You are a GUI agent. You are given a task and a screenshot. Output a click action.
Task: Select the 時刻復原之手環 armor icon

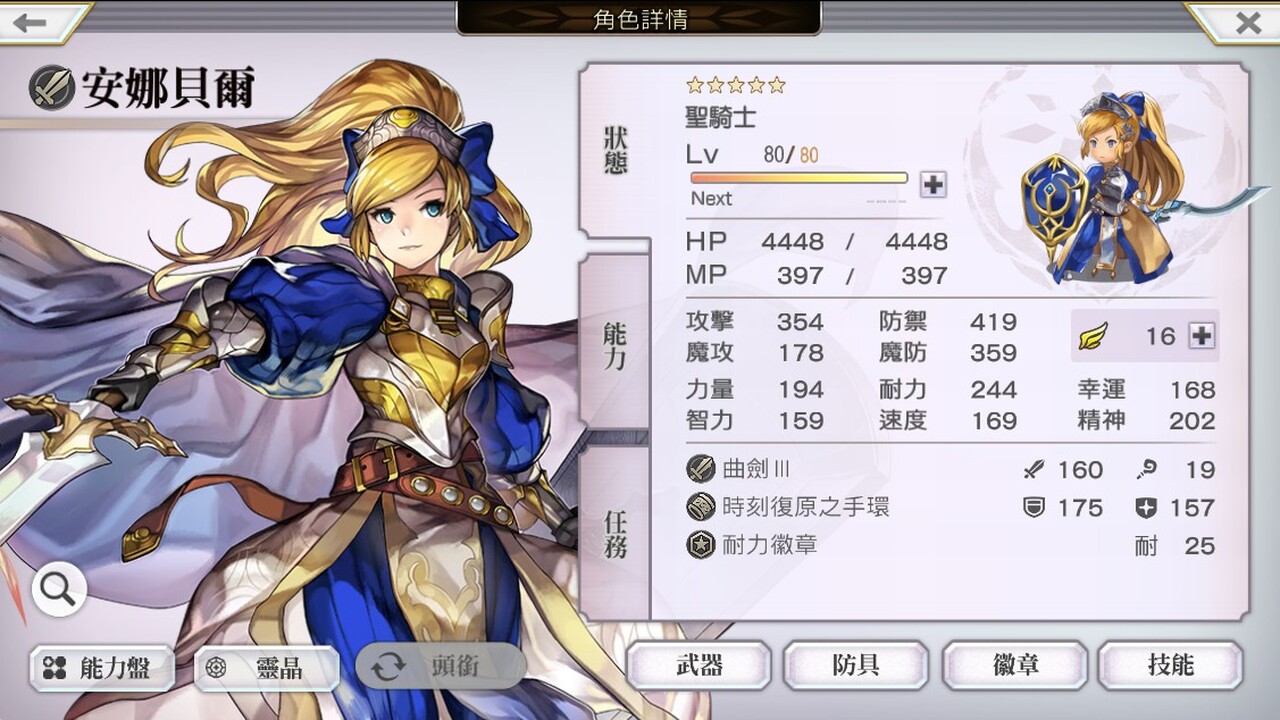click(x=701, y=507)
